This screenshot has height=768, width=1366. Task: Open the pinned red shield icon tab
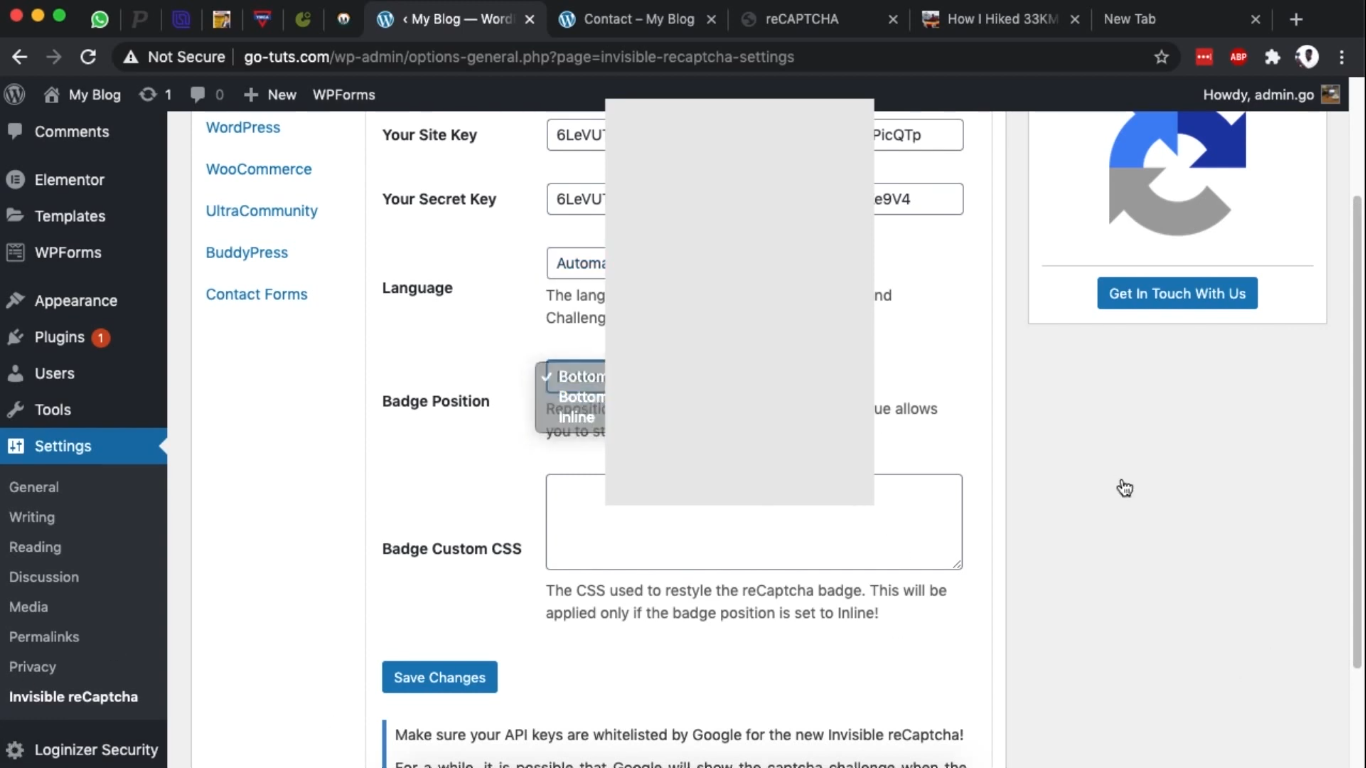click(x=262, y=19)
